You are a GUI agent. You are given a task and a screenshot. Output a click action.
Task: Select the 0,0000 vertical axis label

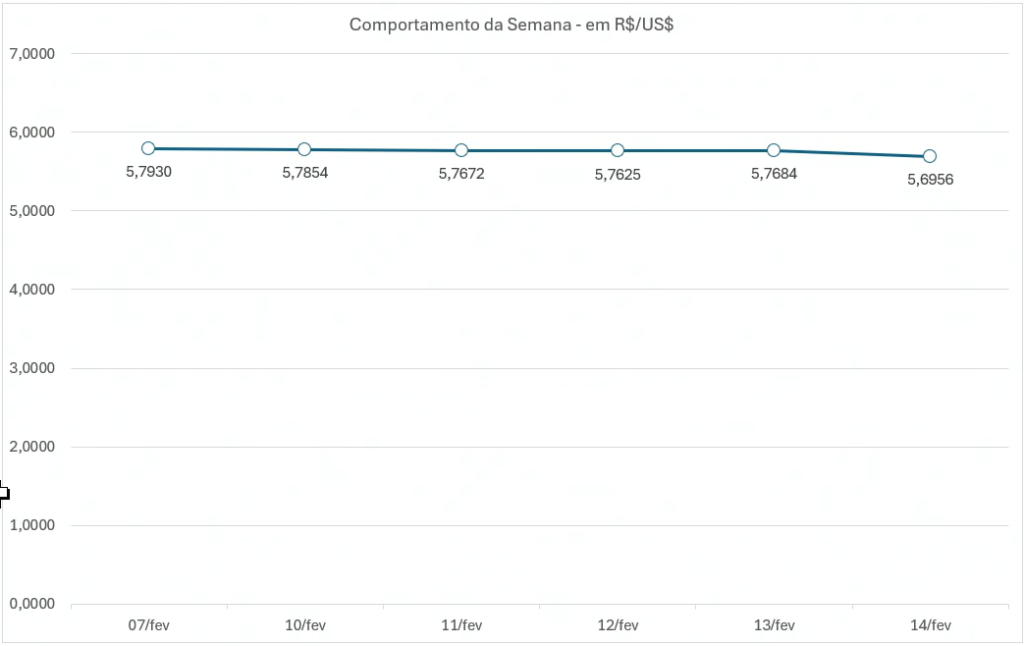(32, 604)
